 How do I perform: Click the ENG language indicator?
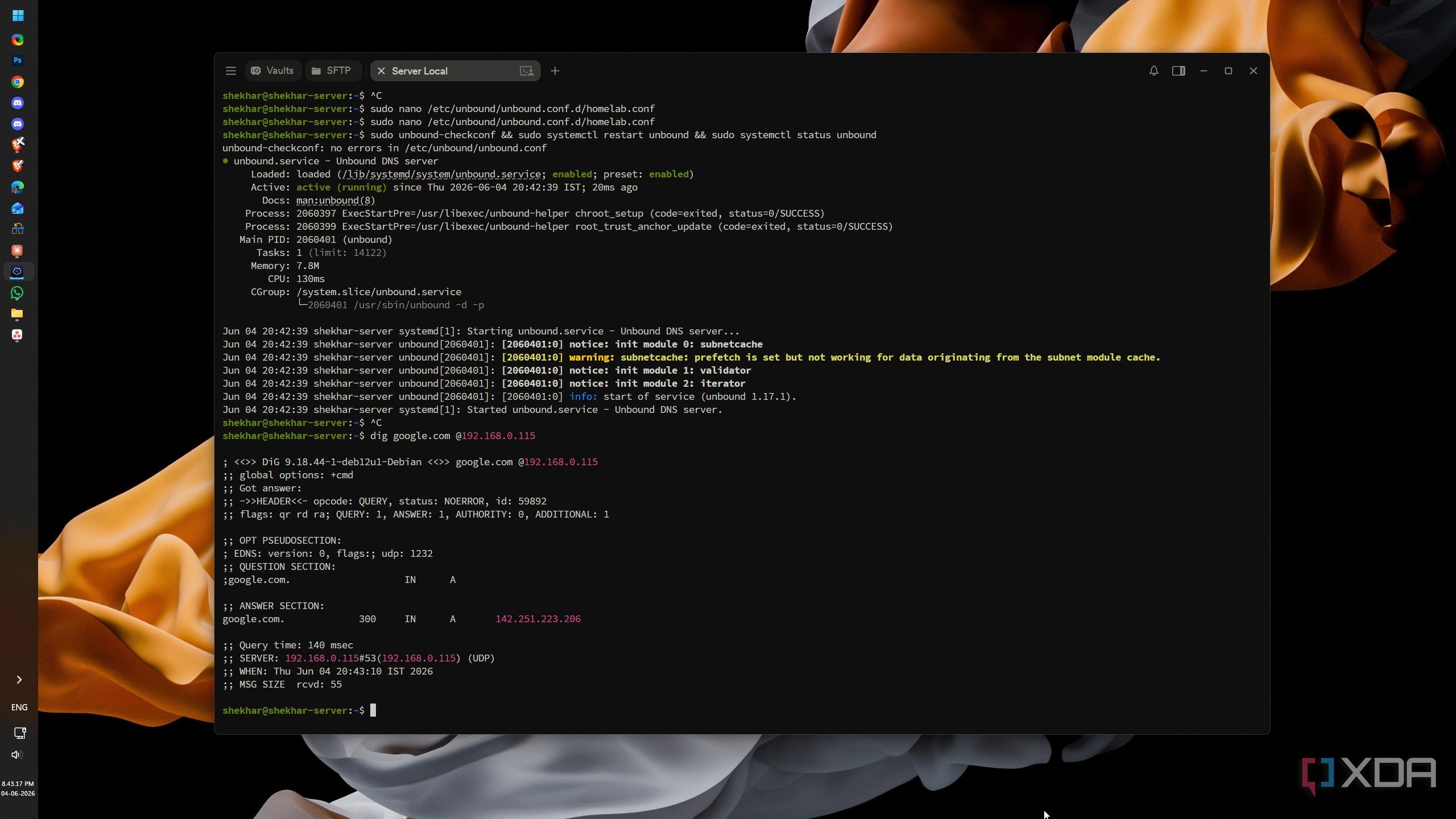(x=19, y=707)
